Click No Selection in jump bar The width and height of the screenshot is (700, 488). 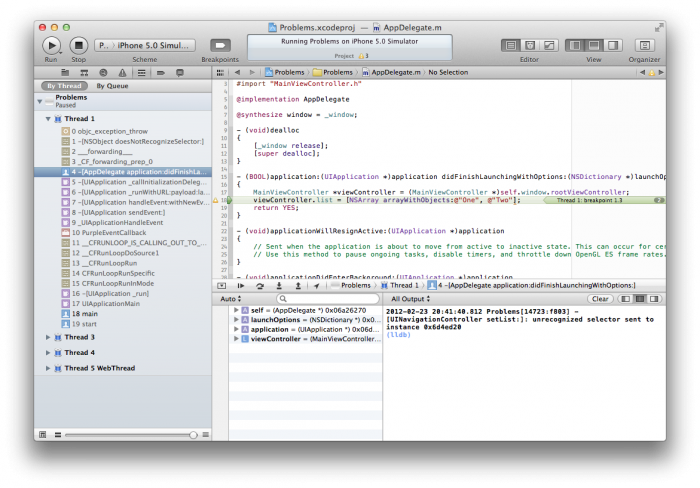(x=448, y=72)
